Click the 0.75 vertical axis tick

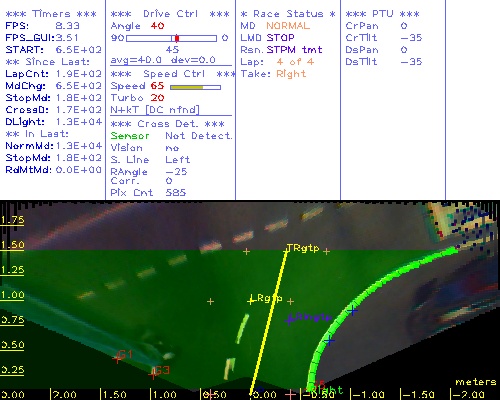pos(12,320)
